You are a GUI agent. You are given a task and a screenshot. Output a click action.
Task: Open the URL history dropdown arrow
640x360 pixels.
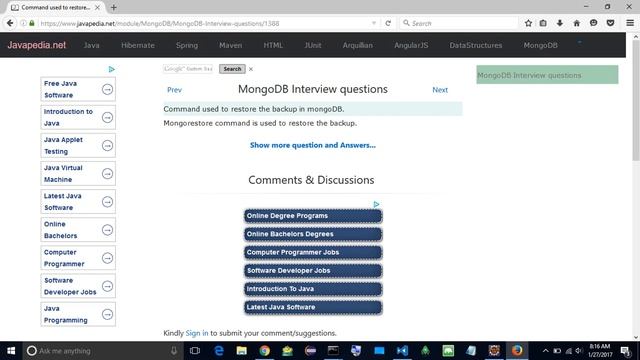coord(374,23)
